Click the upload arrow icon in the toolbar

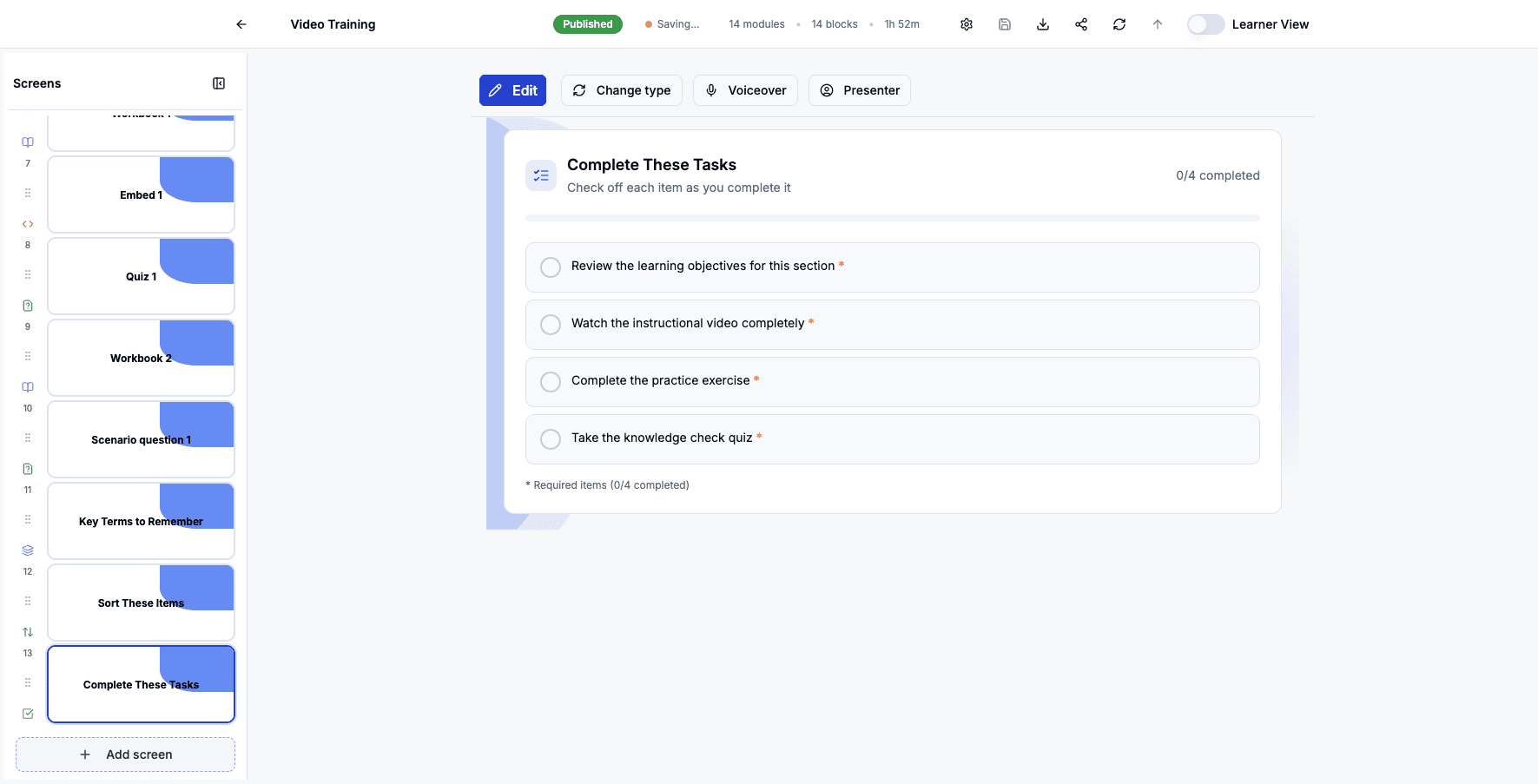[x=1158, y=24]
